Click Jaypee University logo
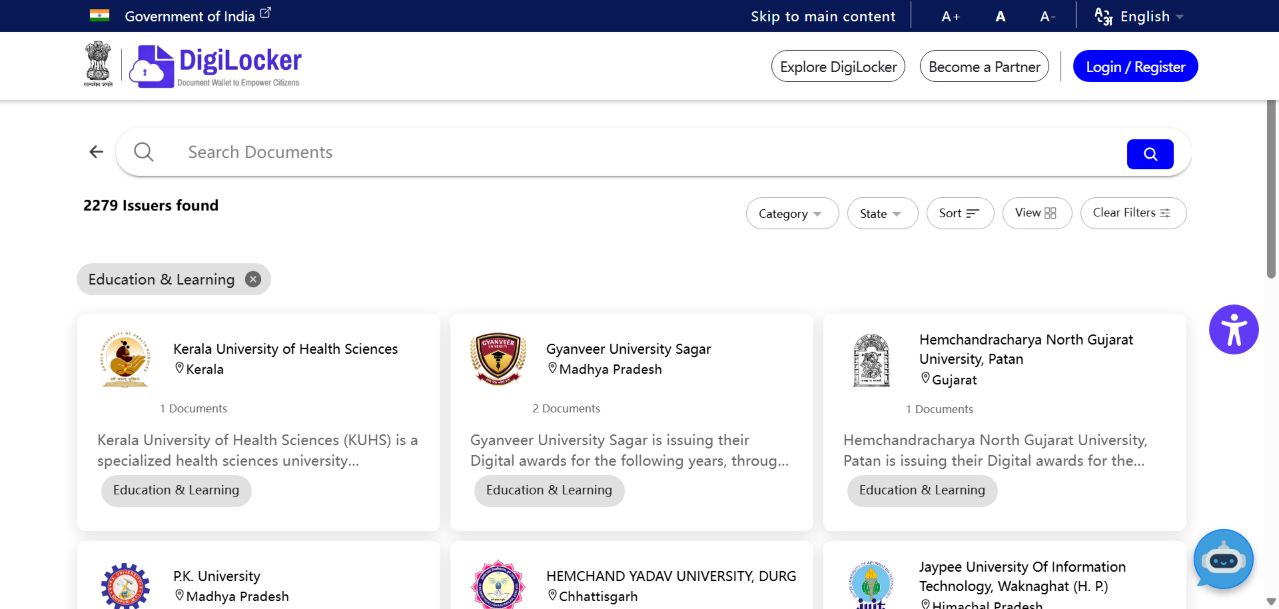The height and width of the screenshot is (609, 1279). [x=871, y=586]
